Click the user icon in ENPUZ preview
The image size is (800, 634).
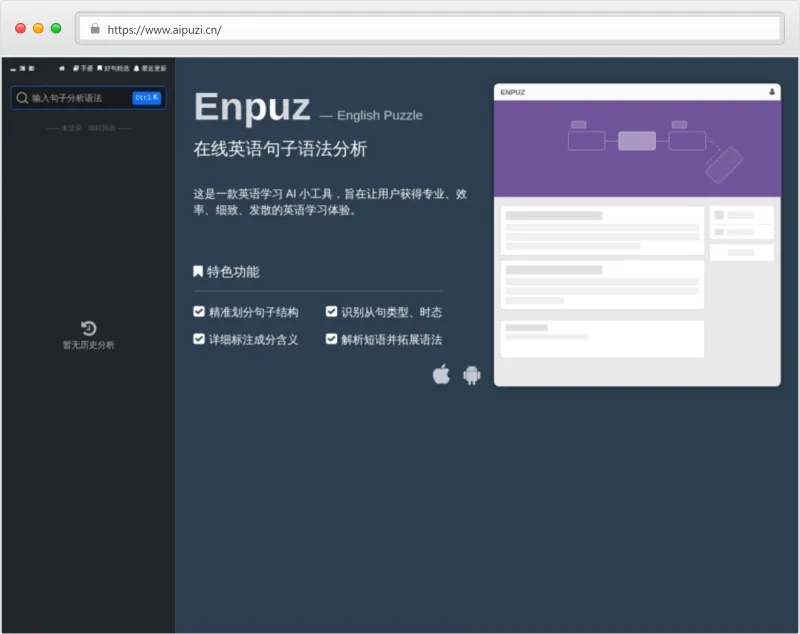[x=771, y=92]
